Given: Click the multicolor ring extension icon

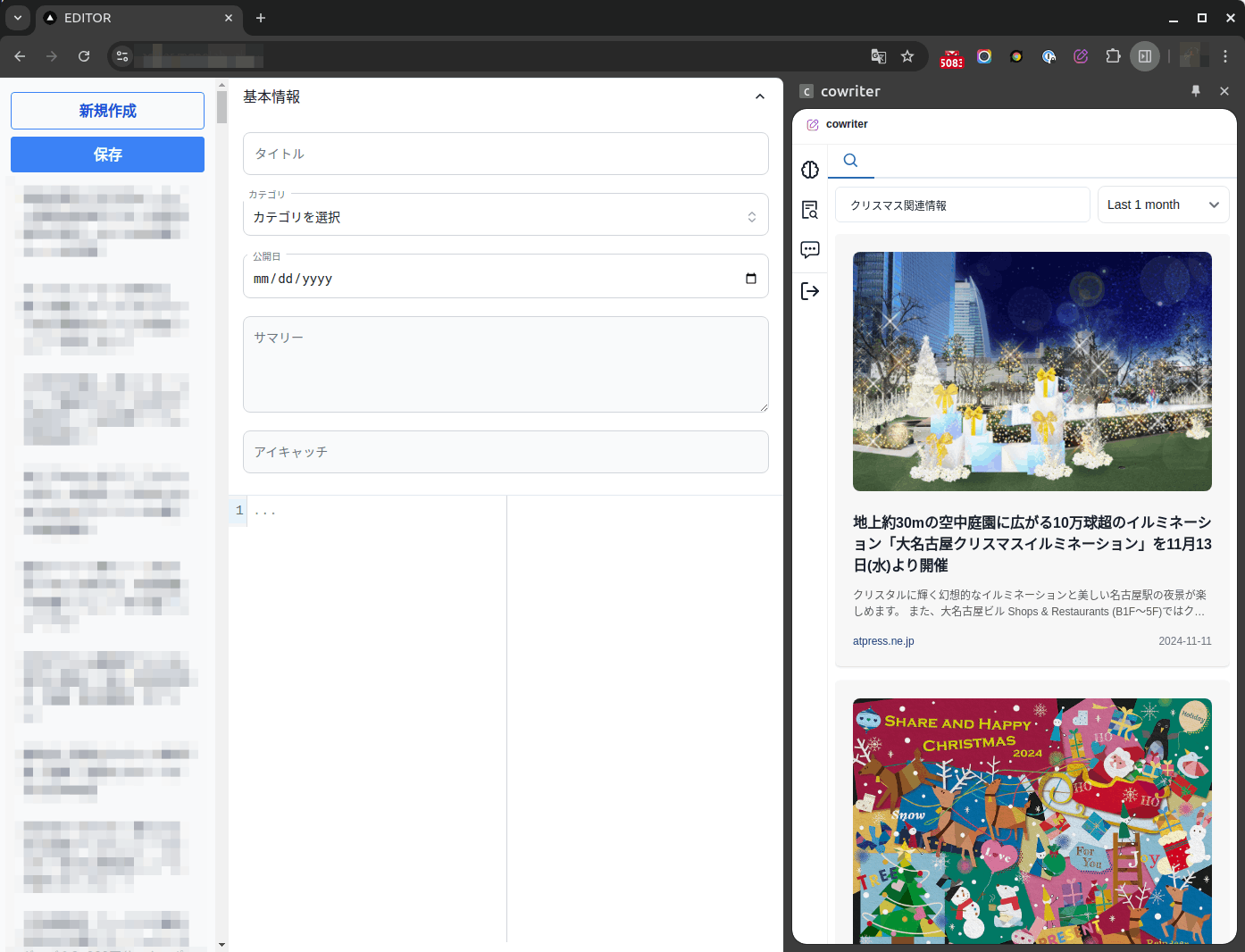Looking at the screenshot, I should coord(984,56).
